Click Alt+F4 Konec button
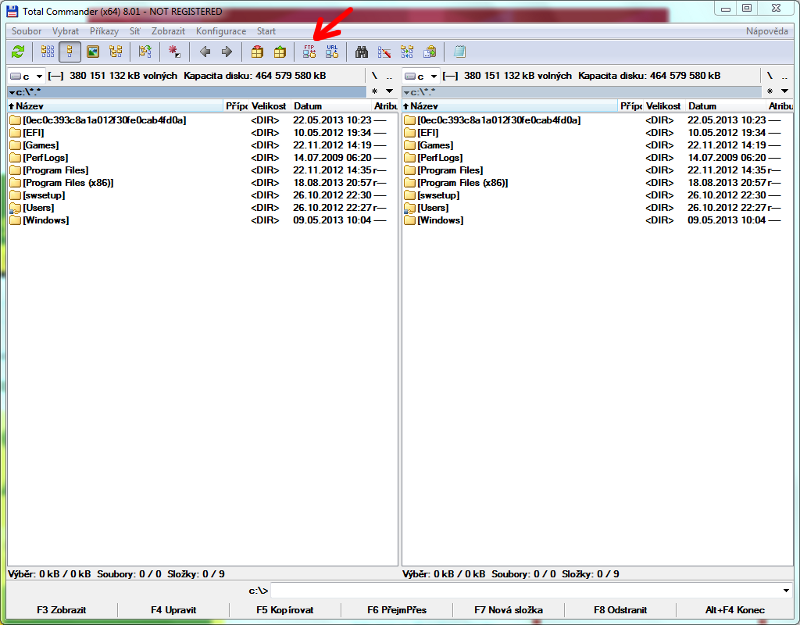800x625 pixels. (735, 610)
